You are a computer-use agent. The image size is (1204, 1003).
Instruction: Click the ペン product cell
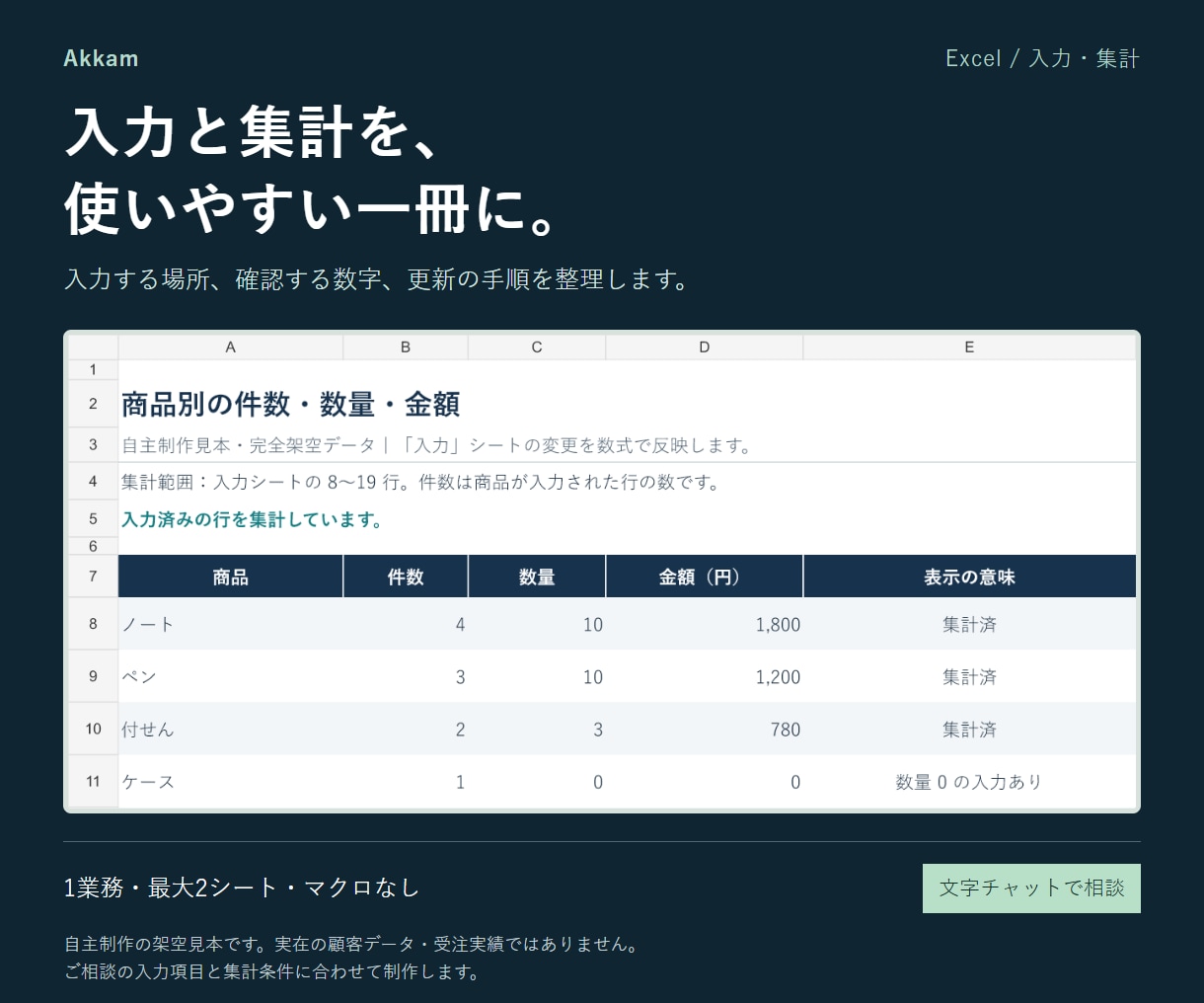pos(231,676)
